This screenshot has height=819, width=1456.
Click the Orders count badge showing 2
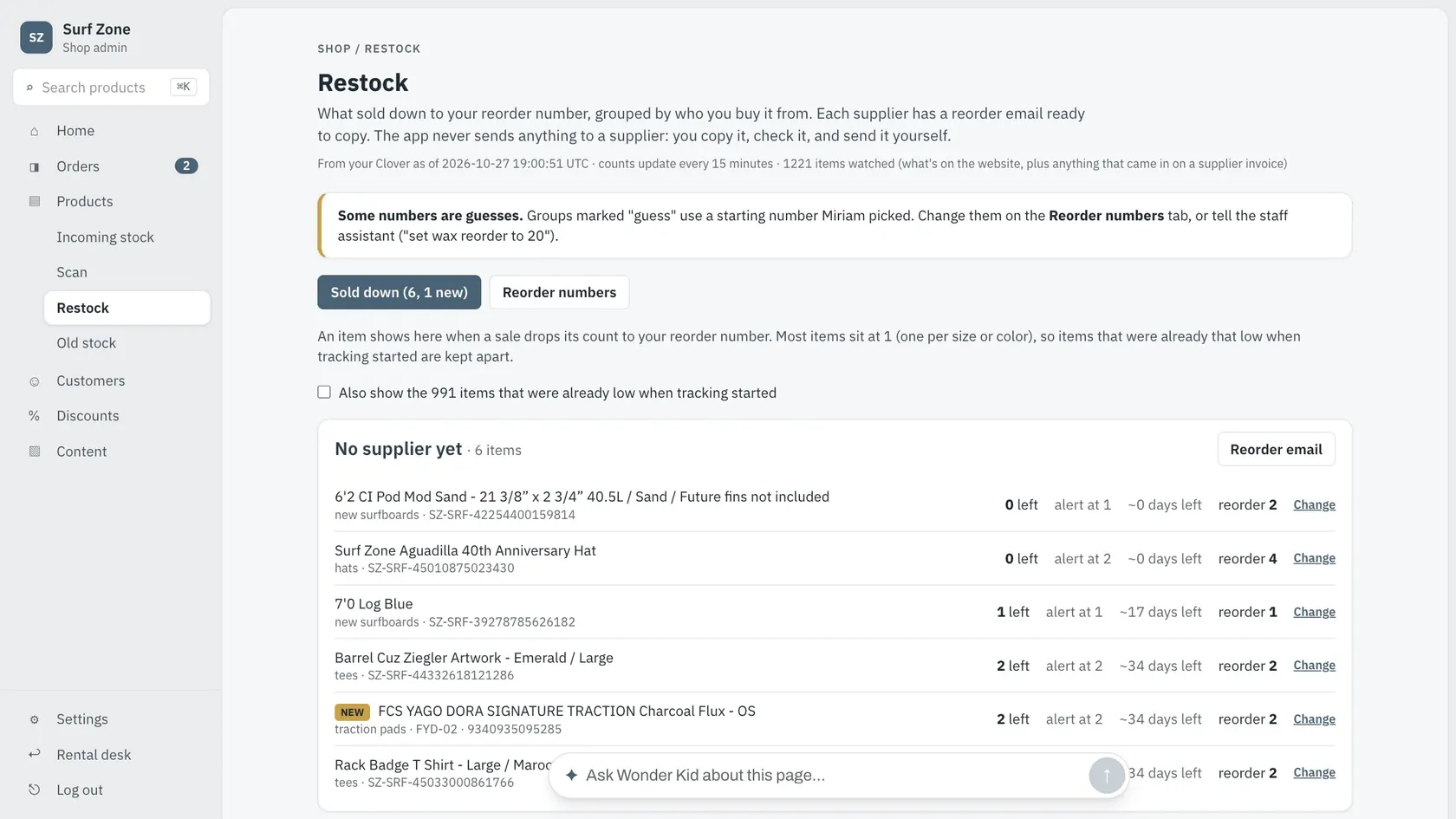click(x=186, y=166)
